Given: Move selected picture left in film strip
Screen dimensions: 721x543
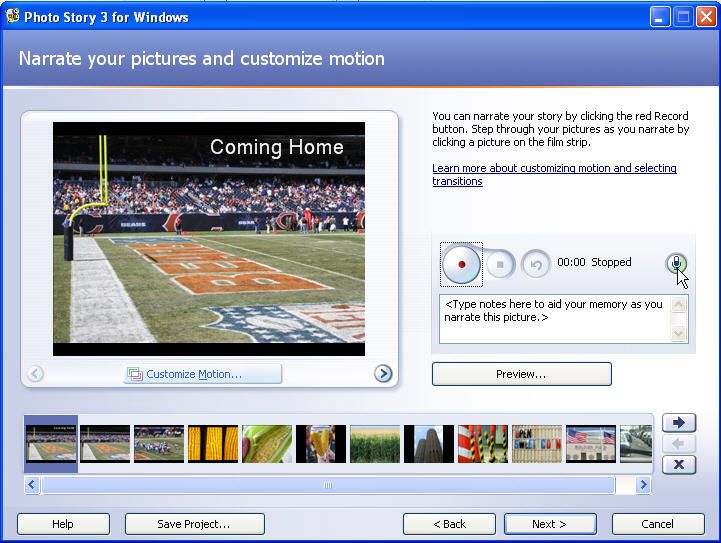Looking at the screenshot, I should (x=679, y=444).
